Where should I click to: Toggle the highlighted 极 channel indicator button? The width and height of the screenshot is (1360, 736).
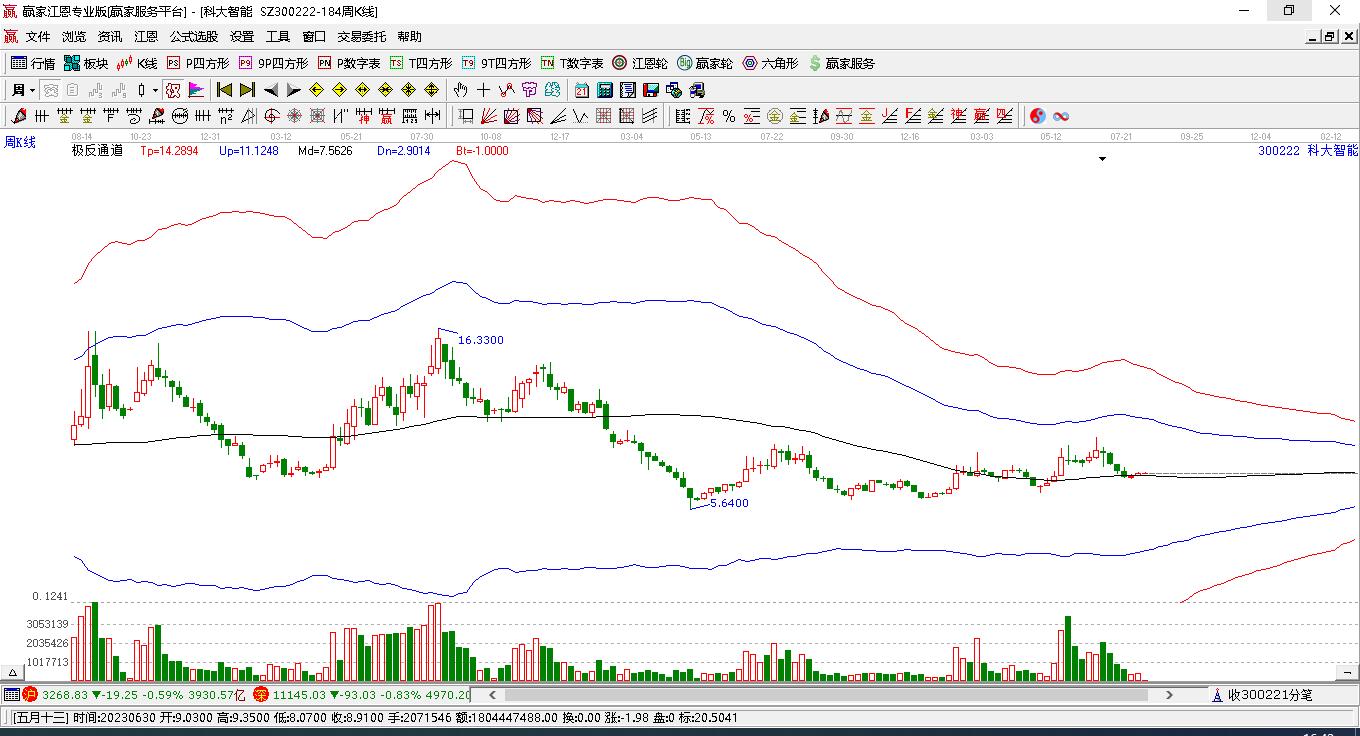(173, 90)
